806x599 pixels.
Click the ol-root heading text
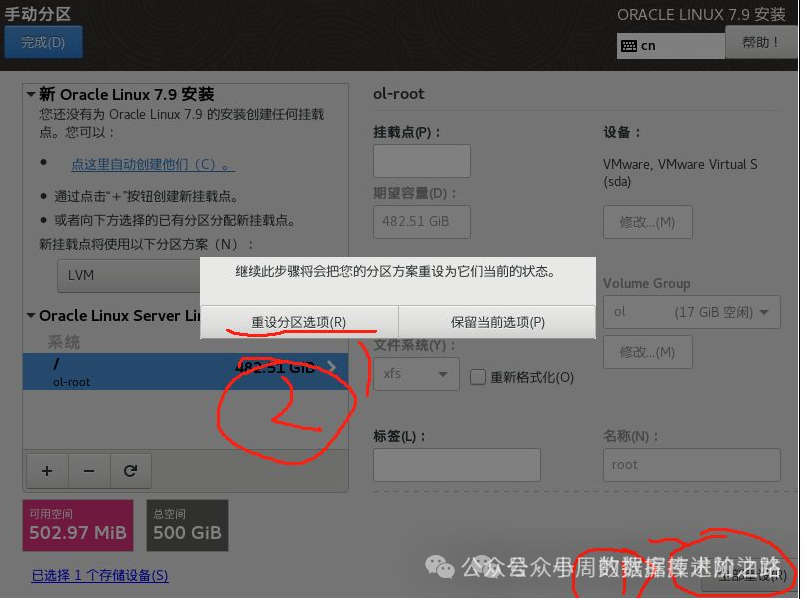pos(399,94)
